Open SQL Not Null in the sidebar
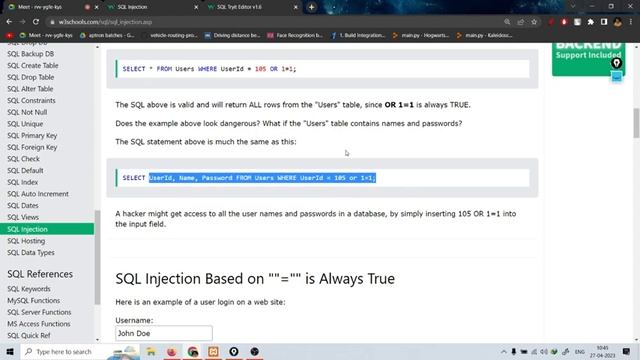 point(27,112)
